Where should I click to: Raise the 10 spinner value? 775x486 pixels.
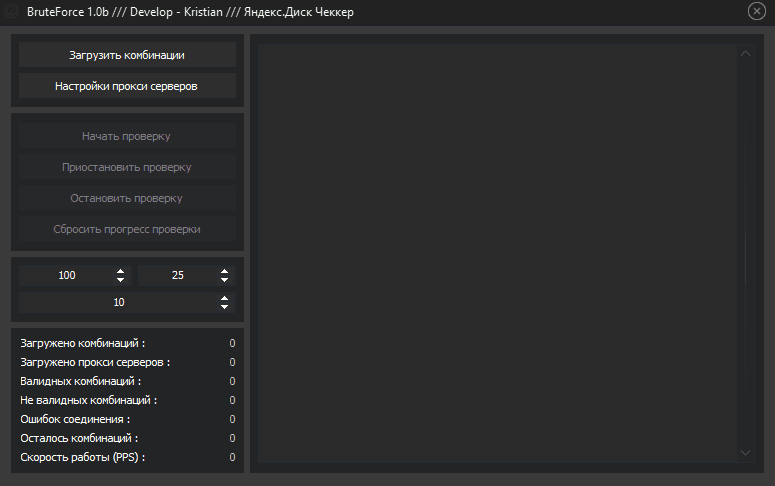pyautogui.click(x=225, y=297)
